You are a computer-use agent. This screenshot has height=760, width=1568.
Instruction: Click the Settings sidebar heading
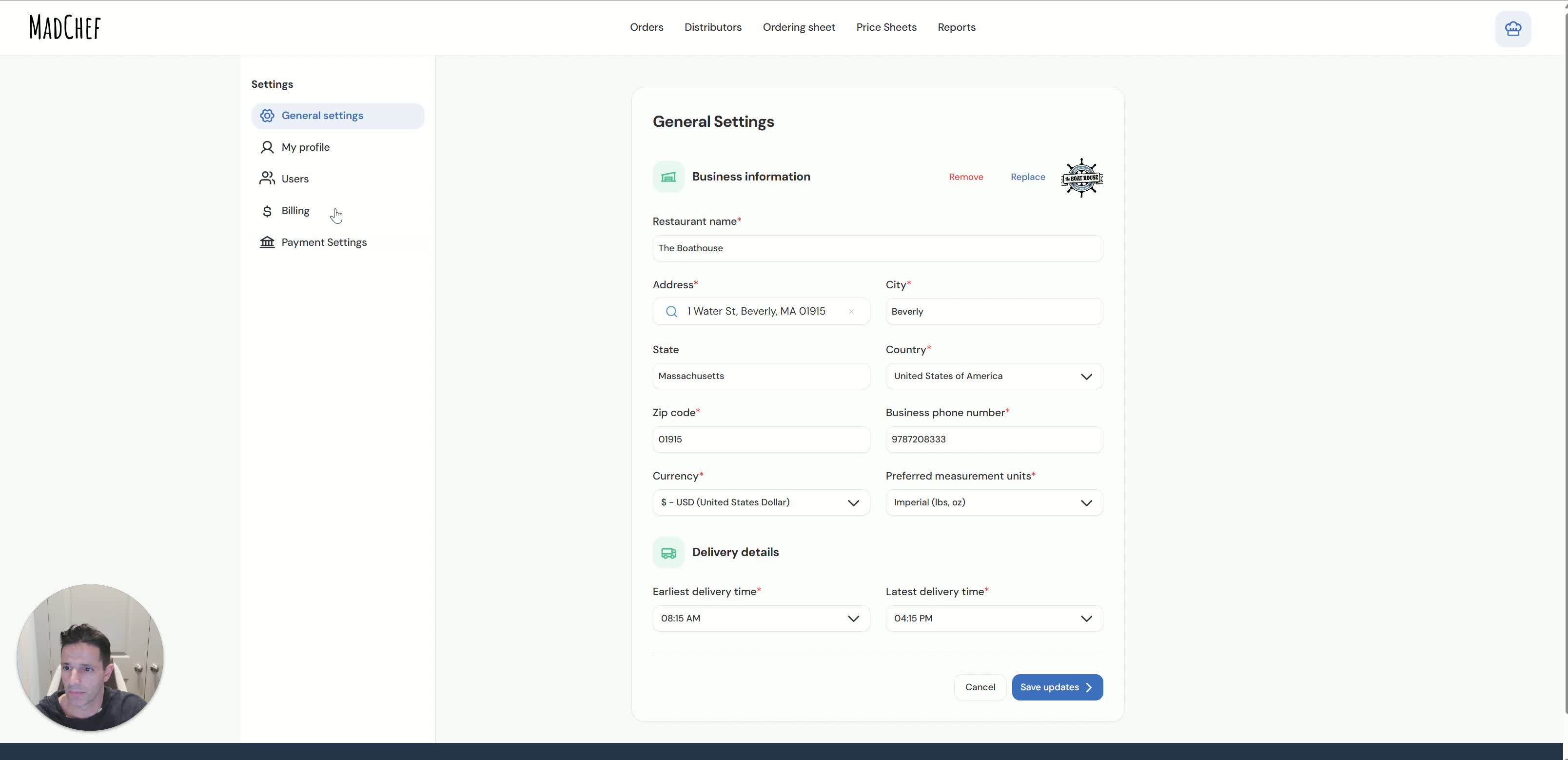point(272,85)
